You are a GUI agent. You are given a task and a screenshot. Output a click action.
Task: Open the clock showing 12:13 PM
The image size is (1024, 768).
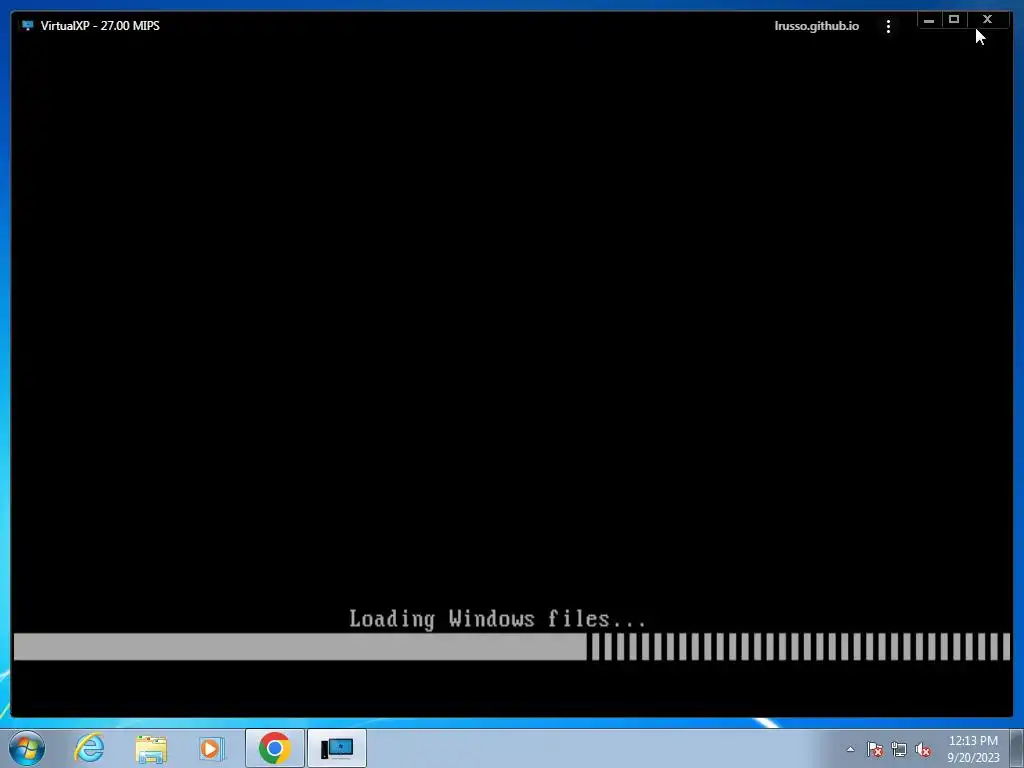[973, 749]
